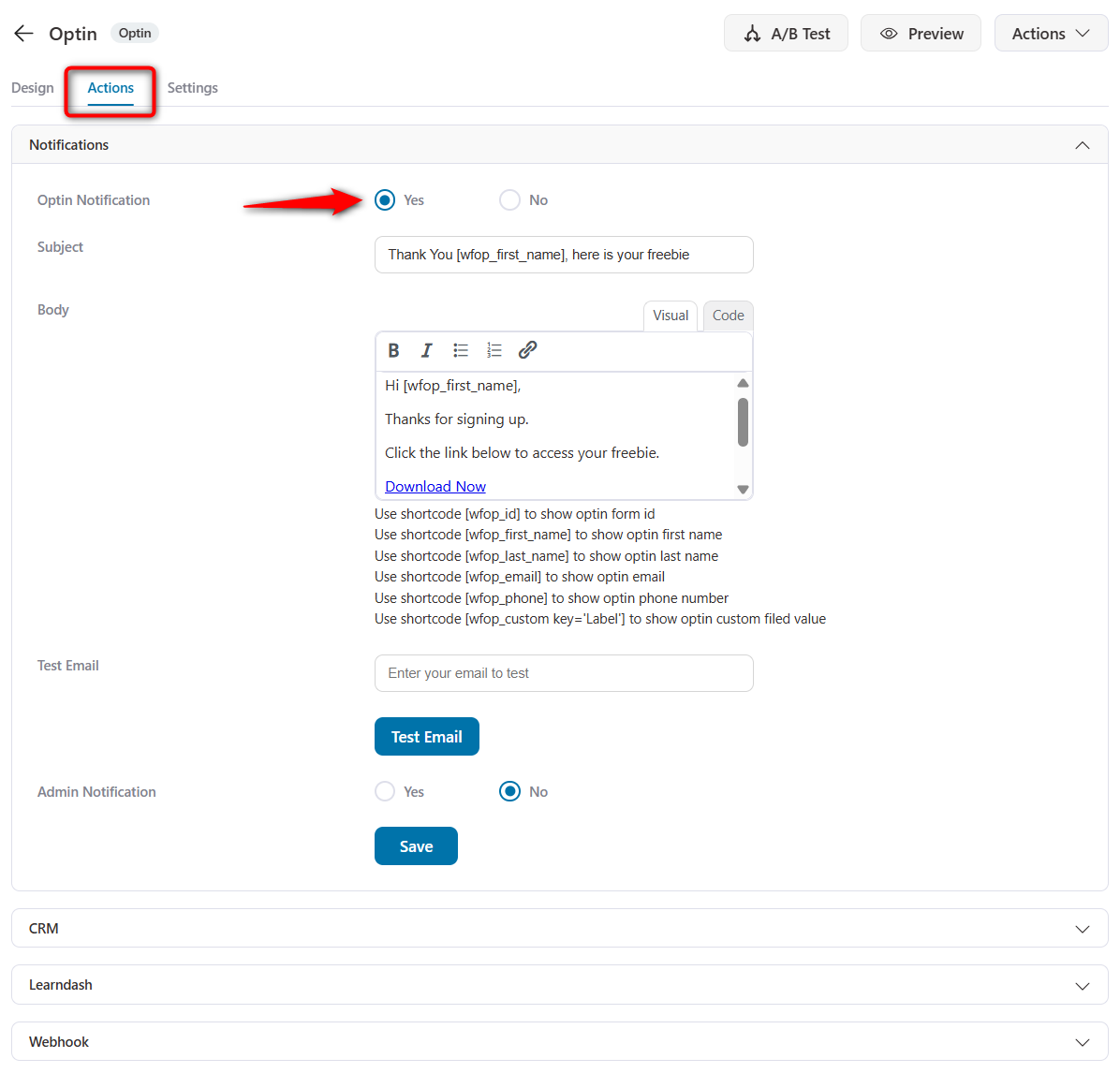Select Yes for Optin Notification
The height and width of the screenshot is (1073, 1120).
(385, 200)
